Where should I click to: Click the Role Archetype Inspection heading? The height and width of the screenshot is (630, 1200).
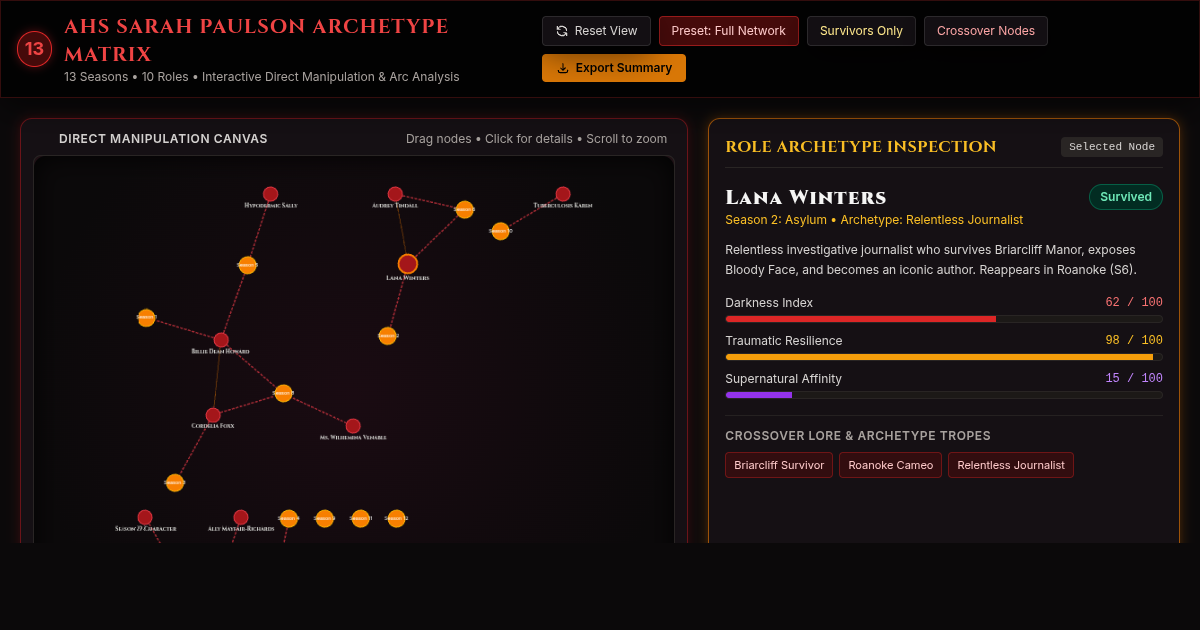(861, 147)
